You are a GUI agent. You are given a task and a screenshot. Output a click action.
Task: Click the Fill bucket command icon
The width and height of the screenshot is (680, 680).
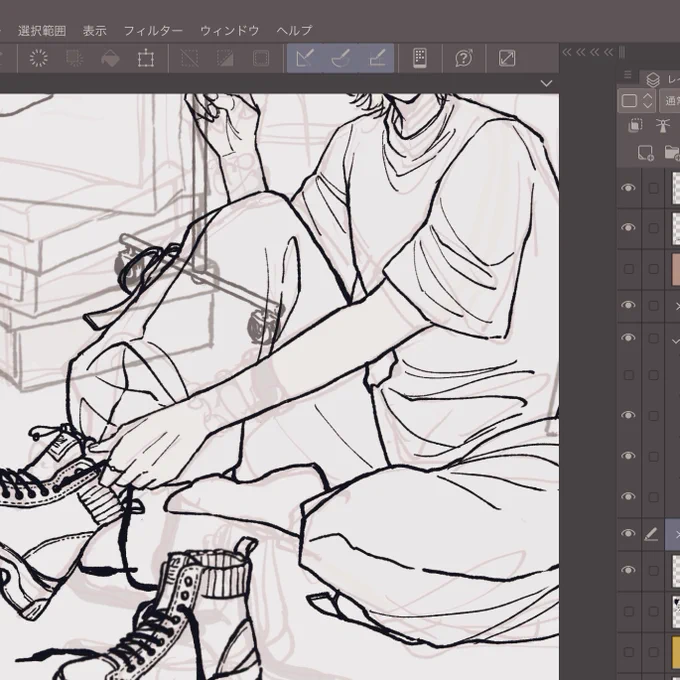(110, 58)
